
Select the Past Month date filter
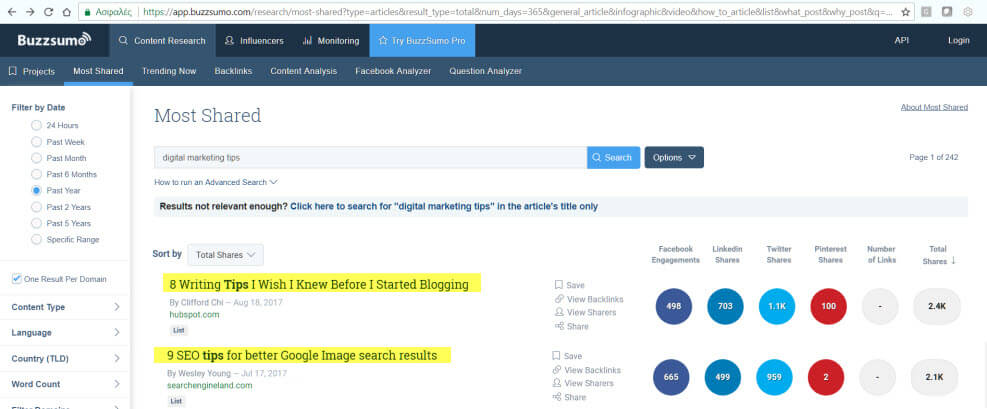coord(36,158)
